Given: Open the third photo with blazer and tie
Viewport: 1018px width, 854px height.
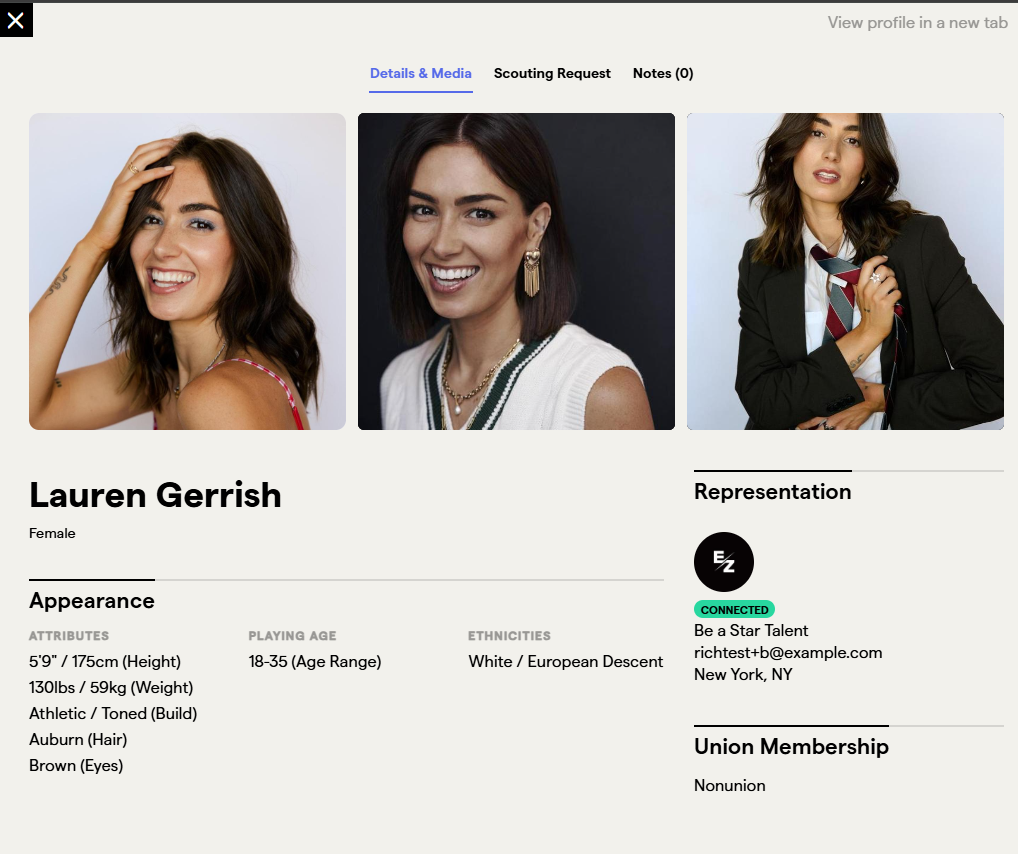Looking at the screenshot, I should (845, 271).
